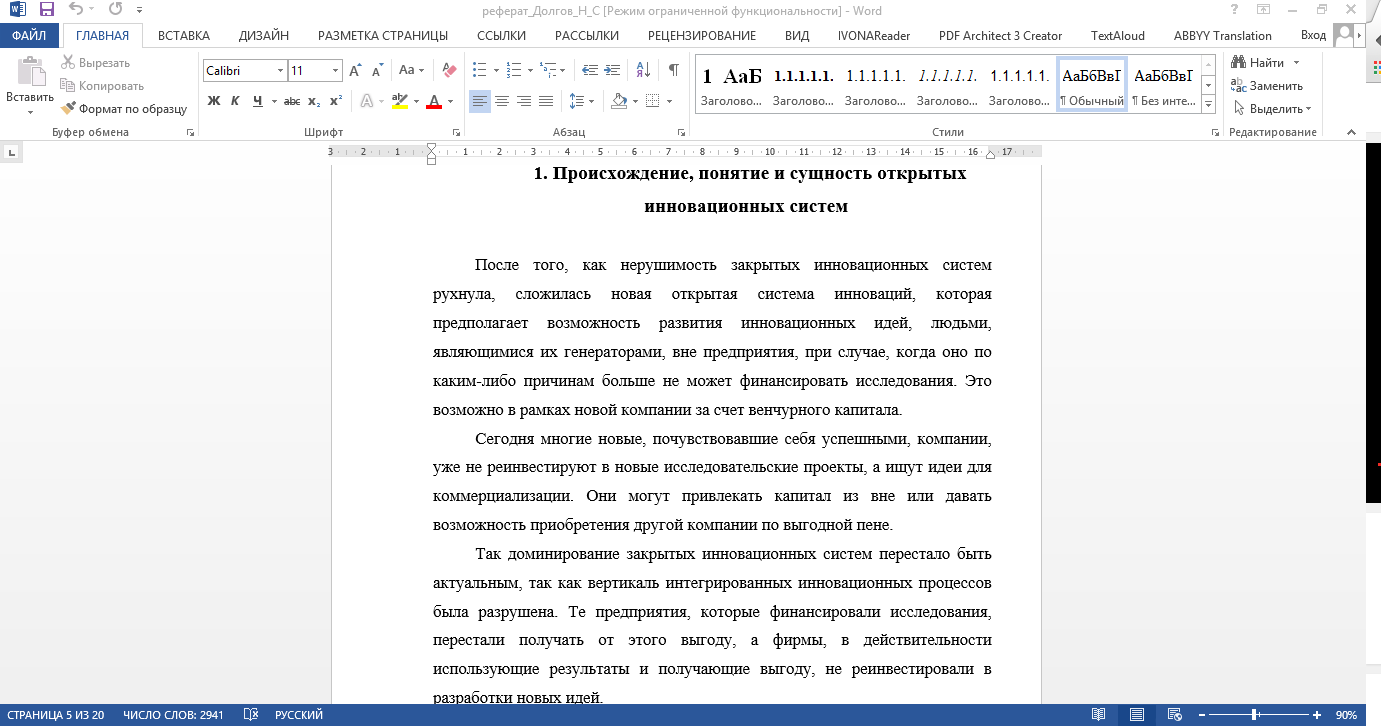Click the Sort A-Z icon
The width and height of the screenshot is (1381, 726).
pyautogui.click(x=643, y=70)
